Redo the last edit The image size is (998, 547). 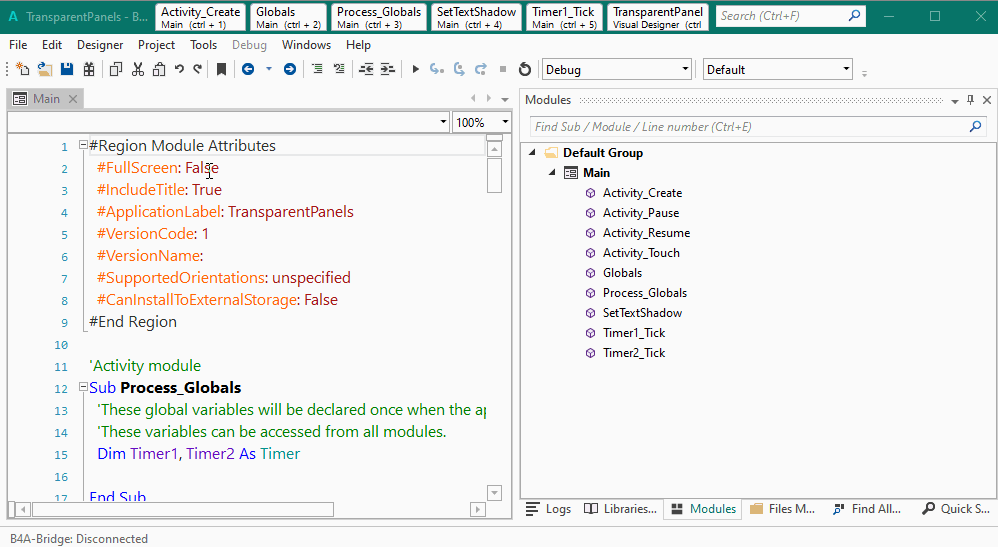(x=198, y=69)
